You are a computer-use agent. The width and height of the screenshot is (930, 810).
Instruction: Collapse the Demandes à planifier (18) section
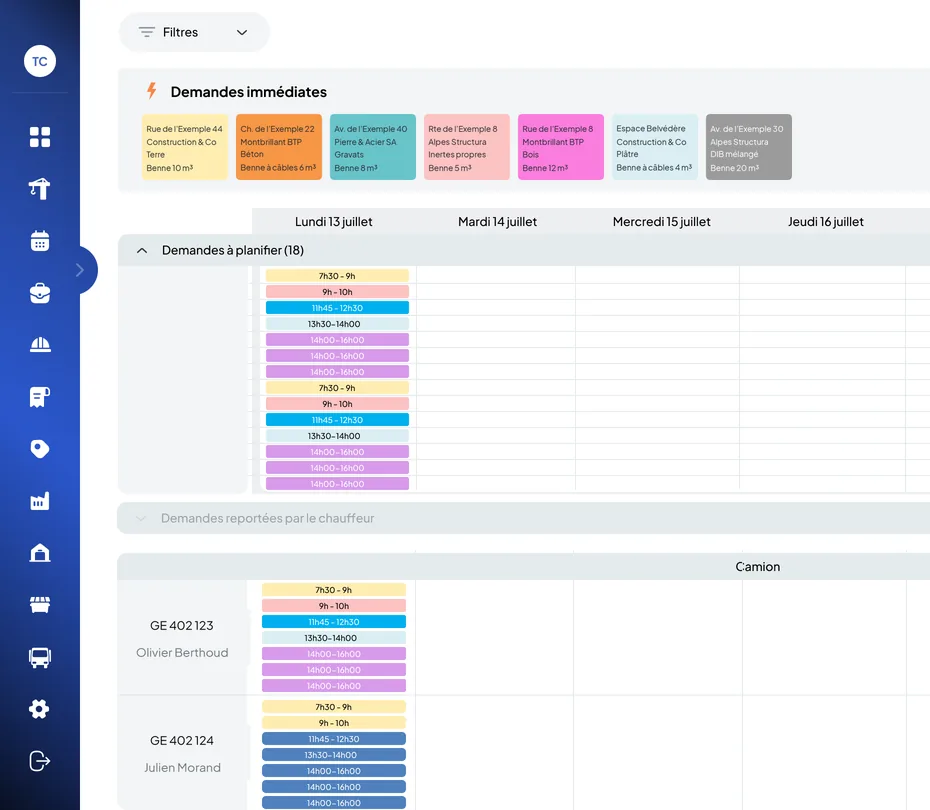142,250
